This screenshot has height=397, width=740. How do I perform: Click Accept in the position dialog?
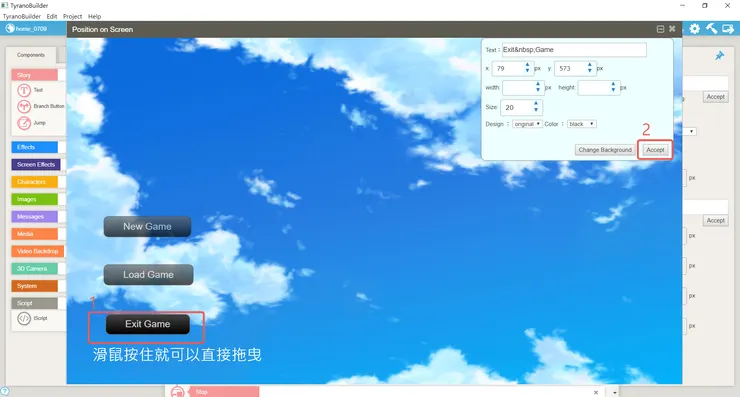655,150
